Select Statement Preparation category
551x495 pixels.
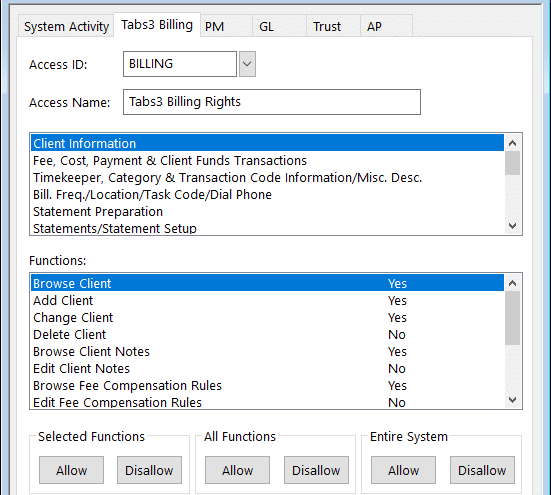(267, 212)
